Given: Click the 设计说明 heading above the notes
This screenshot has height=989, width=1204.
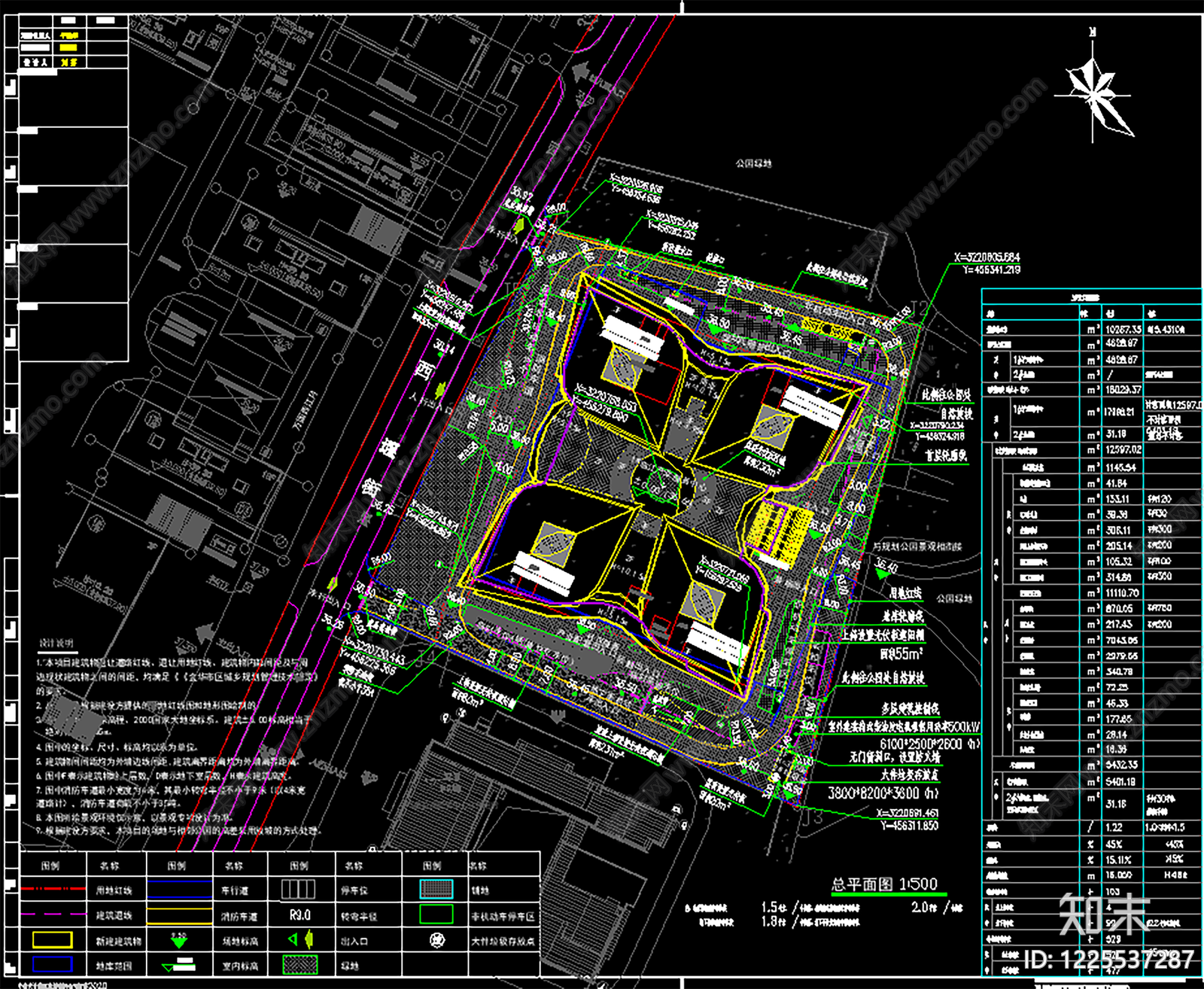Looking at the screenshot, I should point(56,643).
